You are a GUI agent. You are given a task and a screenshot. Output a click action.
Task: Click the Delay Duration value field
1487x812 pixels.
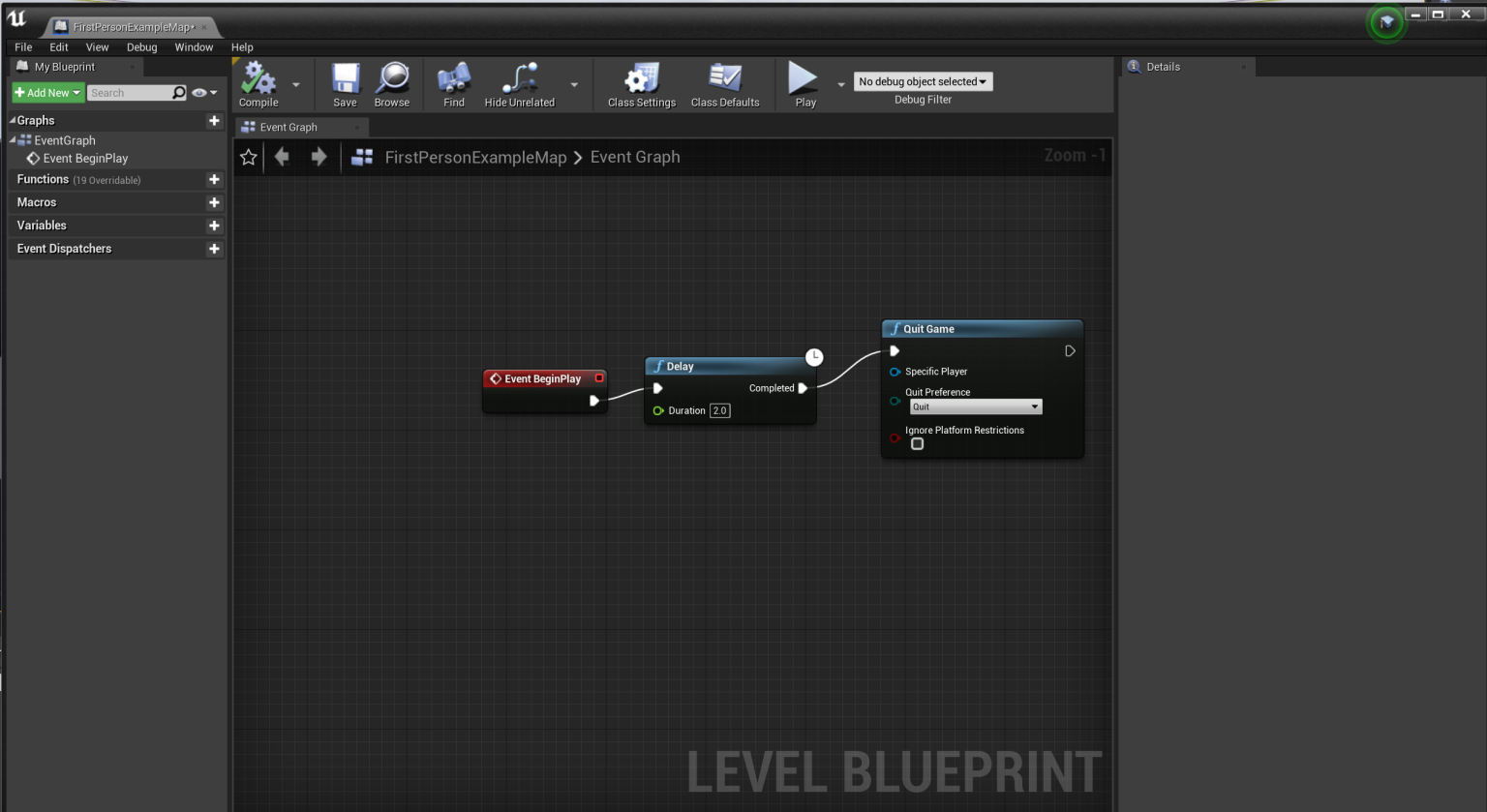[719, 411]
